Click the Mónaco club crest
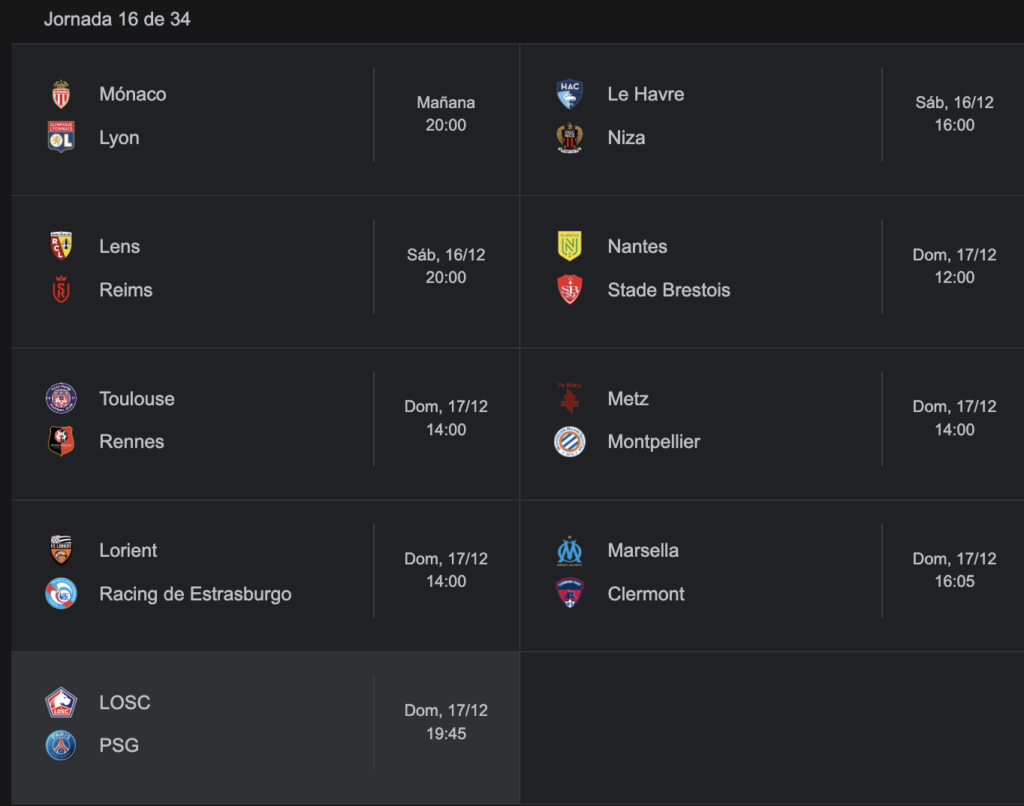 pos(61,94)
